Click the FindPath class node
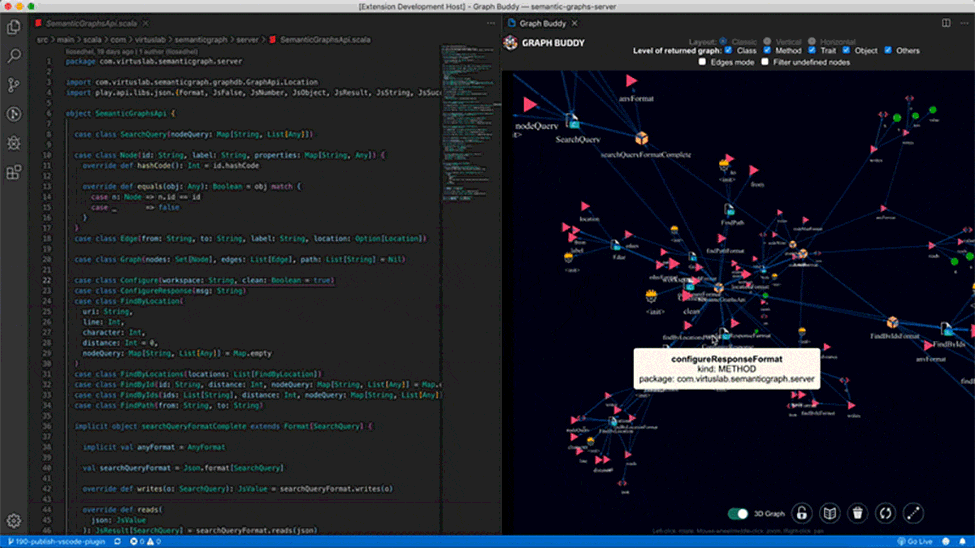Viewport: 975px width, 548px height. pos(729,210)
